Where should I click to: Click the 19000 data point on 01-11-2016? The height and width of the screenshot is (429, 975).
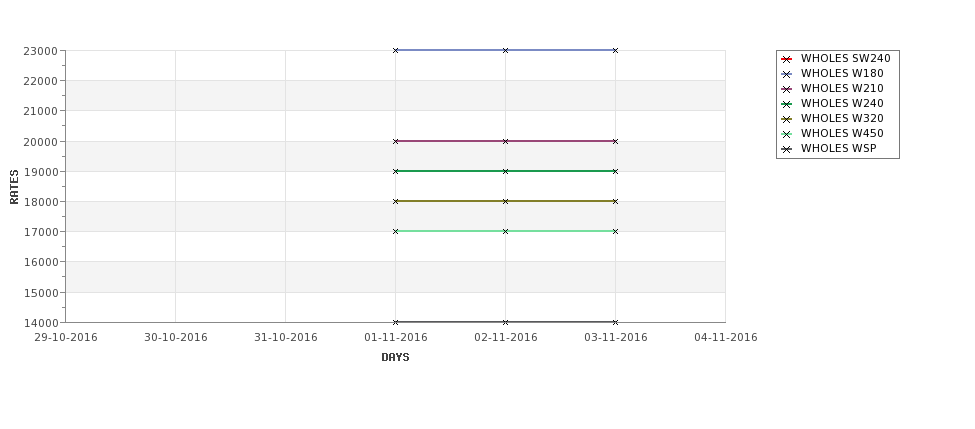coord(396,171)
